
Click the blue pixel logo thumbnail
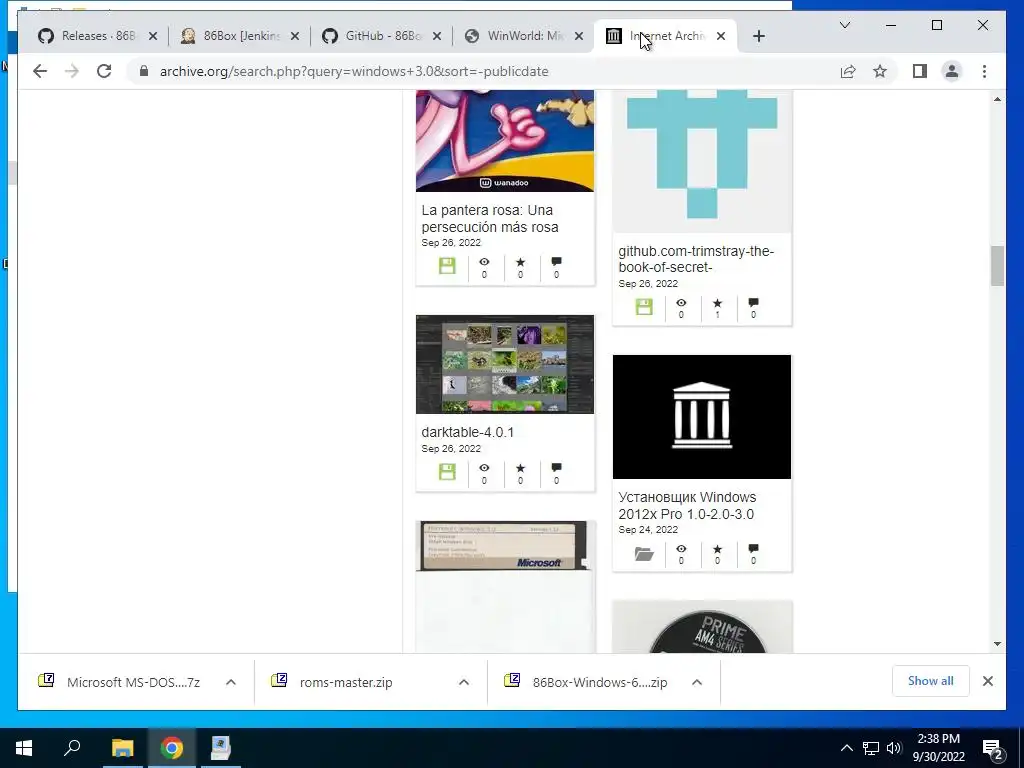coord(702,161)
